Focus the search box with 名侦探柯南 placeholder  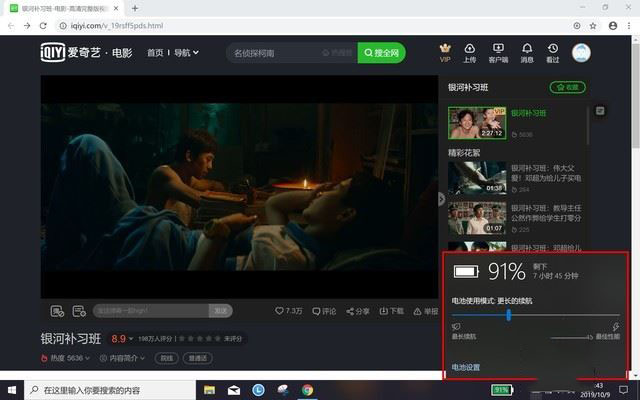[292, 53]
